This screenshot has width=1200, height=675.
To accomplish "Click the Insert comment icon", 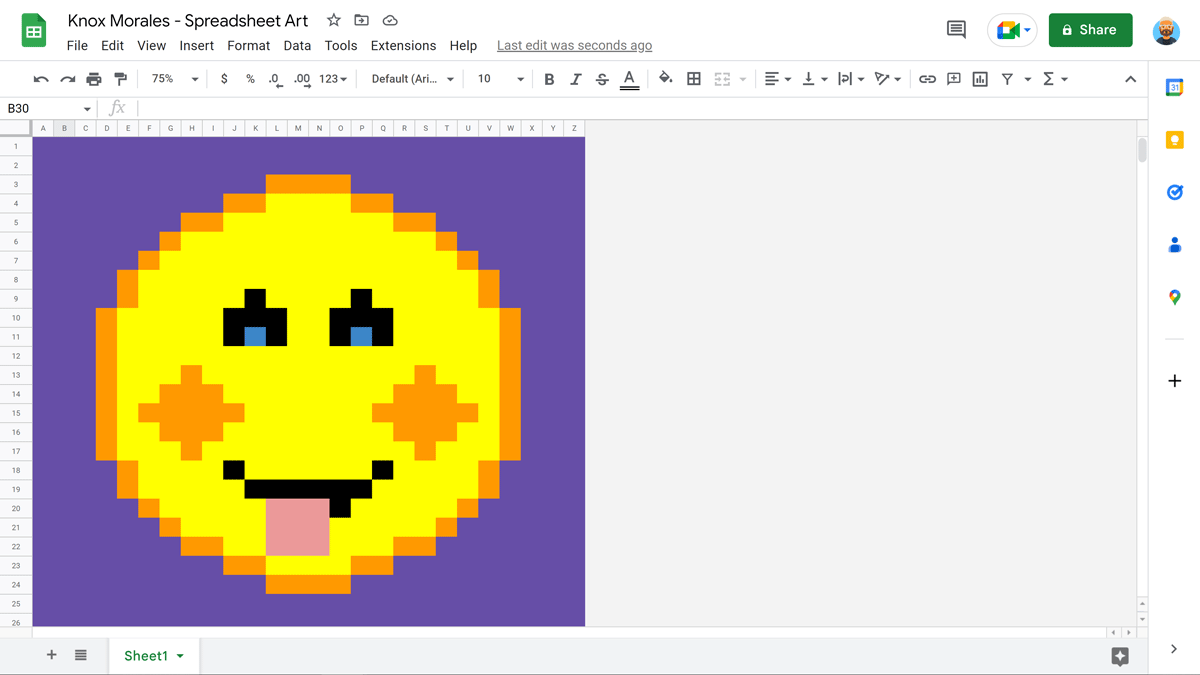I will 953,78.
